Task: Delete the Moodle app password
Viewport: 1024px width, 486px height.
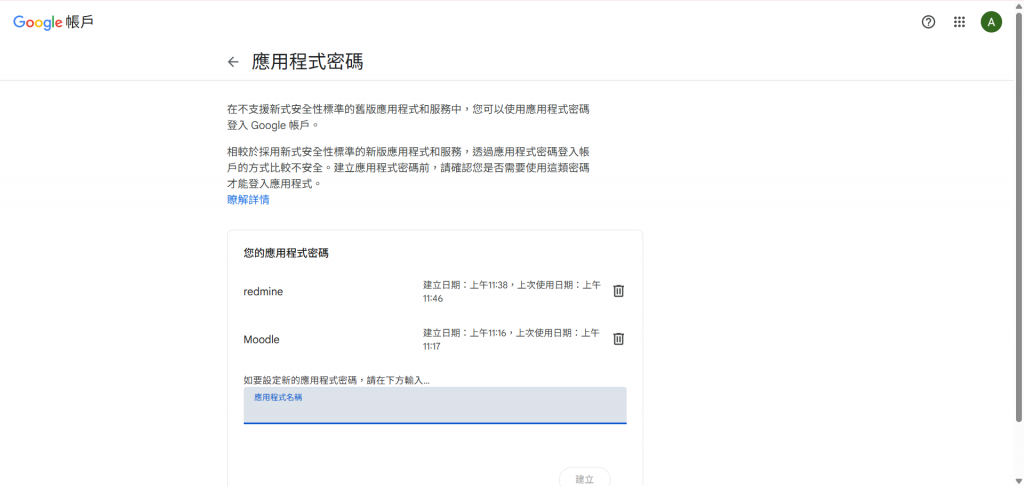Action: pyautogui.click(x=618, y=339)
